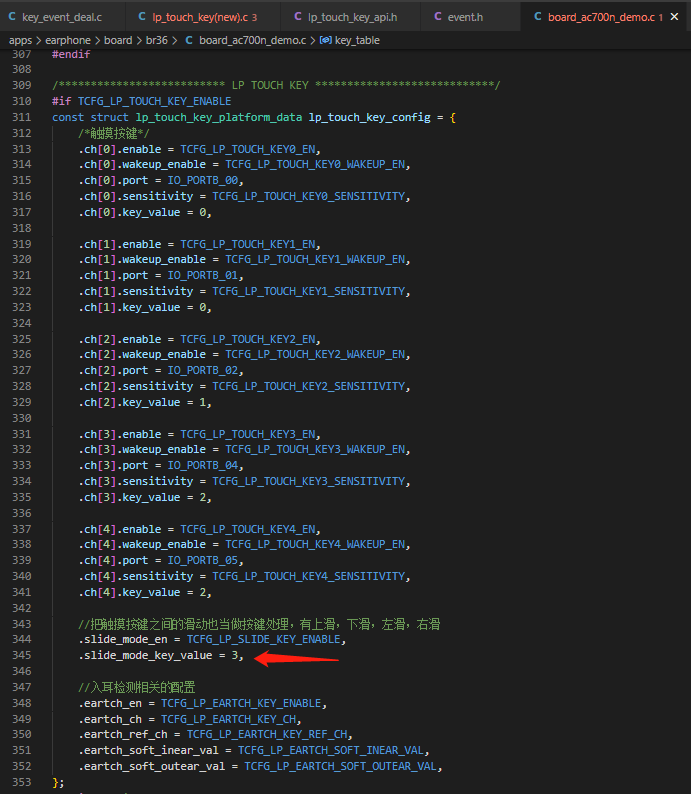
Task: Open the lp_touch_key(new).c tab
Action: click(202, 17)
